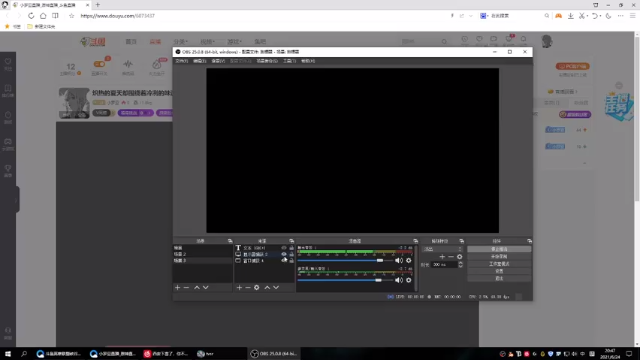640x360 pixels.
Task: Open desktop audio gear settings in mixer
Action: pos(409,260)
